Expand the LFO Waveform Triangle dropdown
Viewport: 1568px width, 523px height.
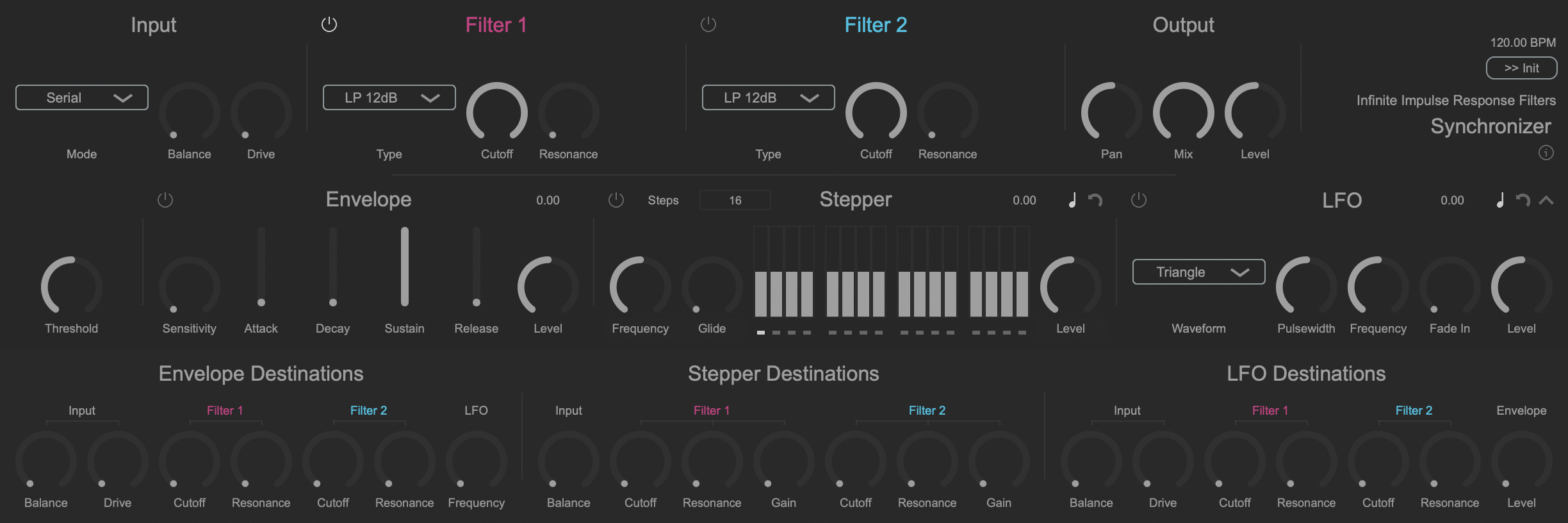[x=1198, y=272]
